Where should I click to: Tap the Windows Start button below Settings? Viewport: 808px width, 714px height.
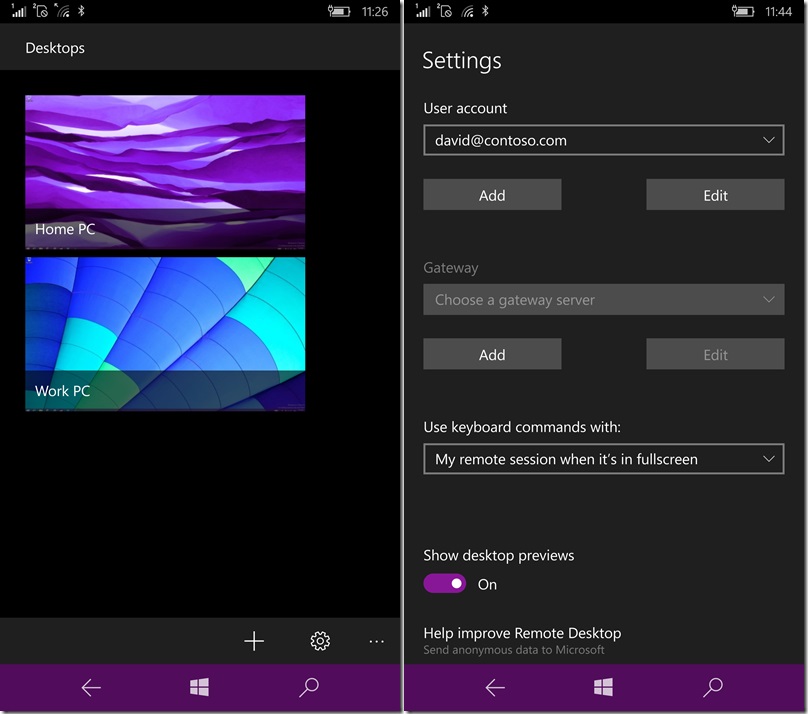pyautogui.click(x=602, y=688)
